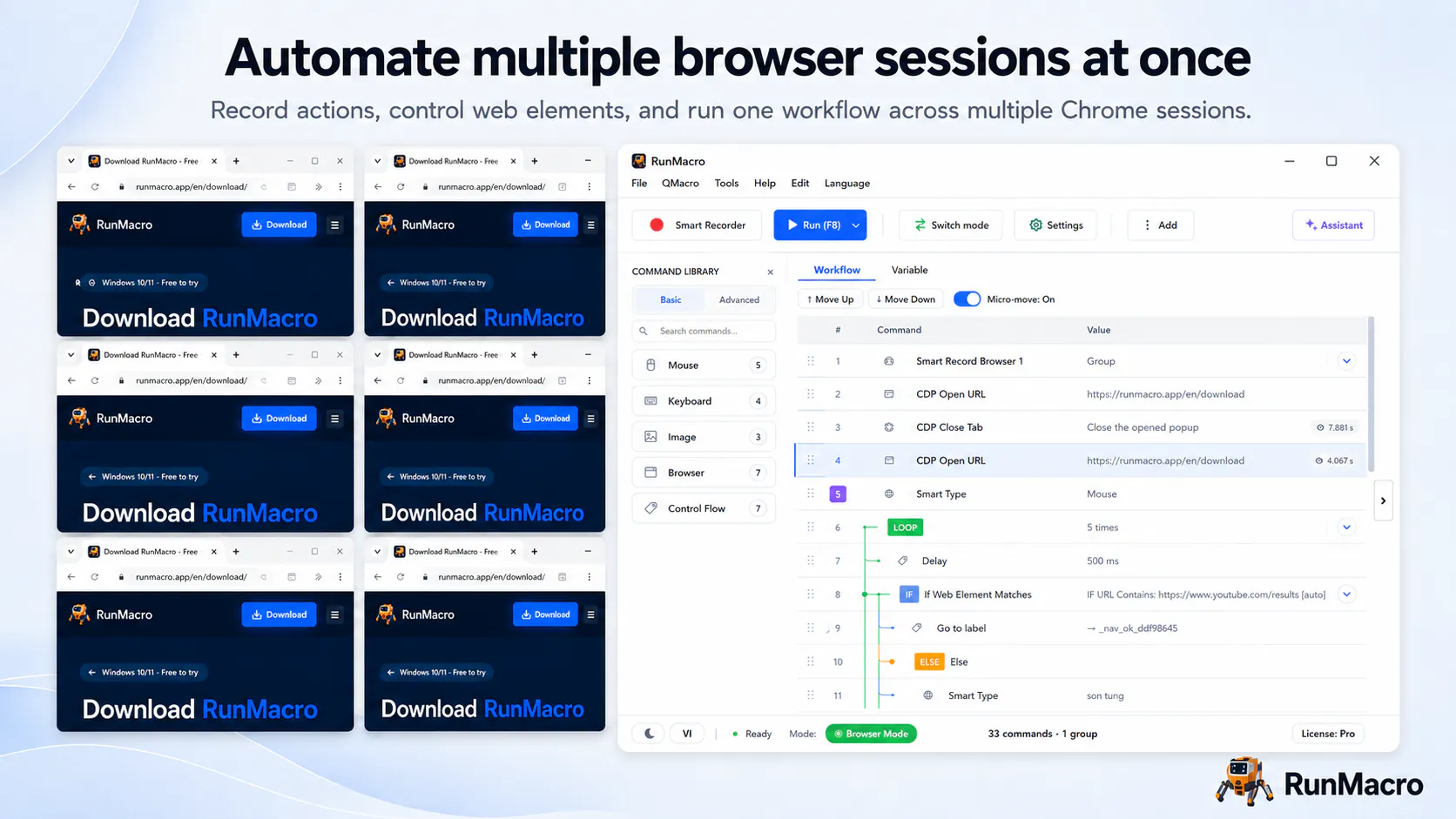The width and height of the screenshot is (1456, 819).
Task: Click the group icon beside Smart Record Browser 1
Action: coord(889,361)
